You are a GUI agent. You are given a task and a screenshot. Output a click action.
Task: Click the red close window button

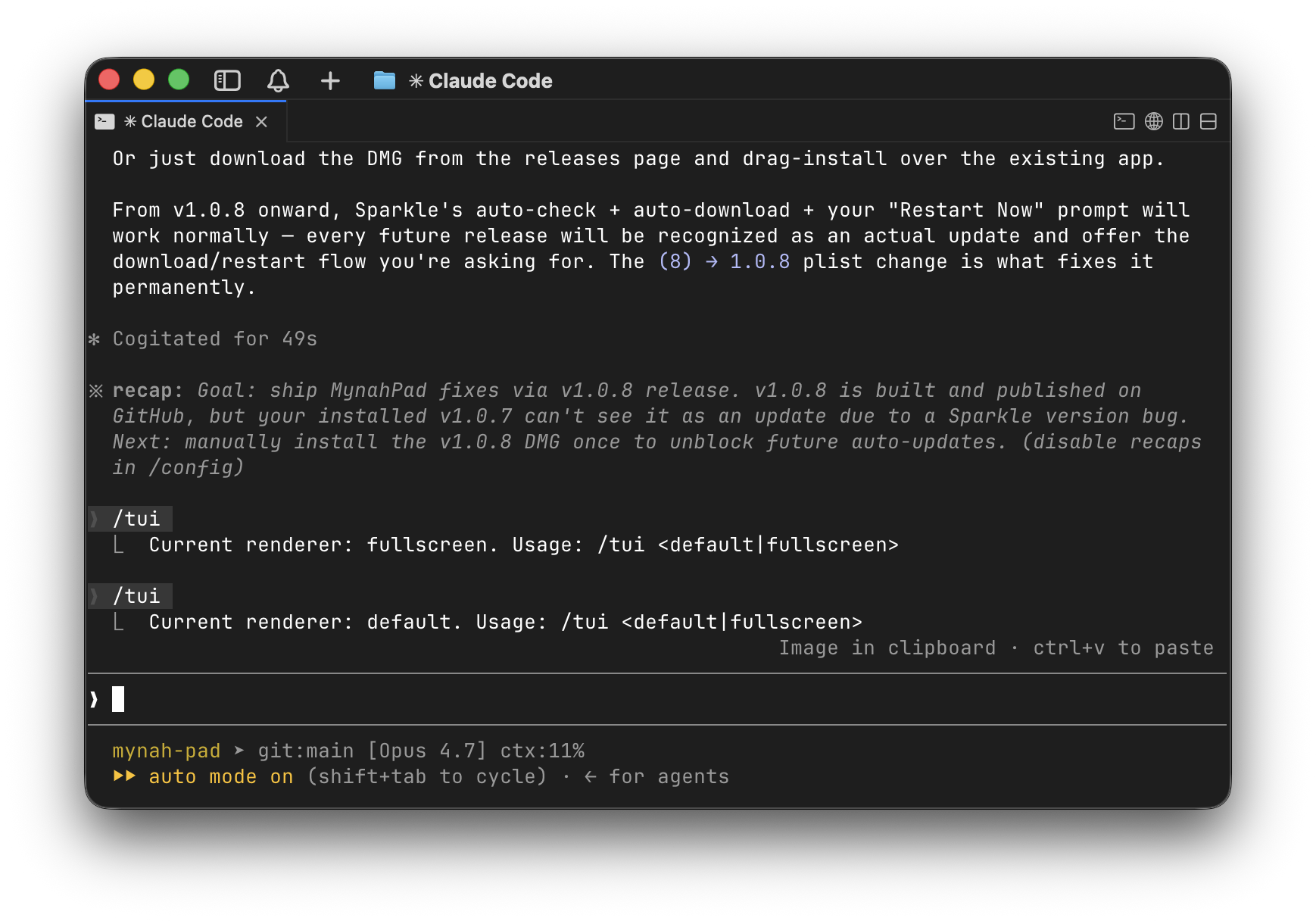click(x=109, y=80)
